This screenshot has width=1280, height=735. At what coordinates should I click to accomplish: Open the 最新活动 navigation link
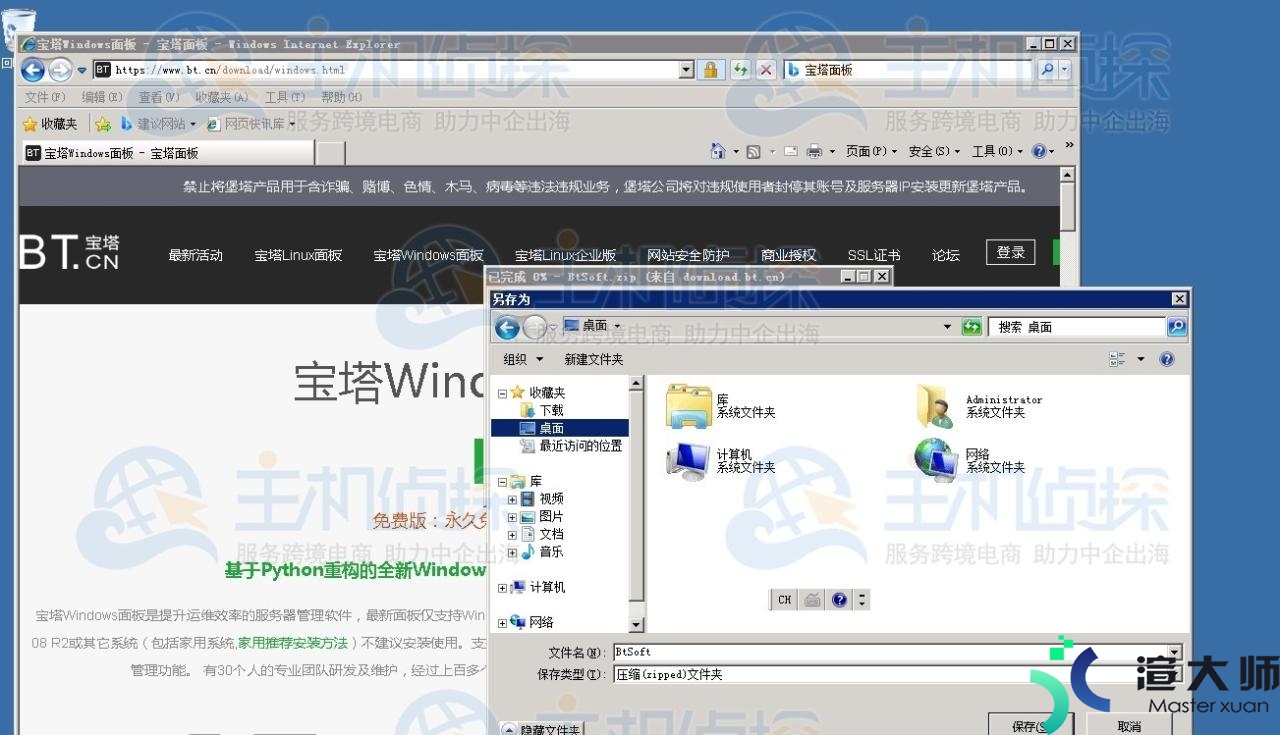[x=195, y=255]
